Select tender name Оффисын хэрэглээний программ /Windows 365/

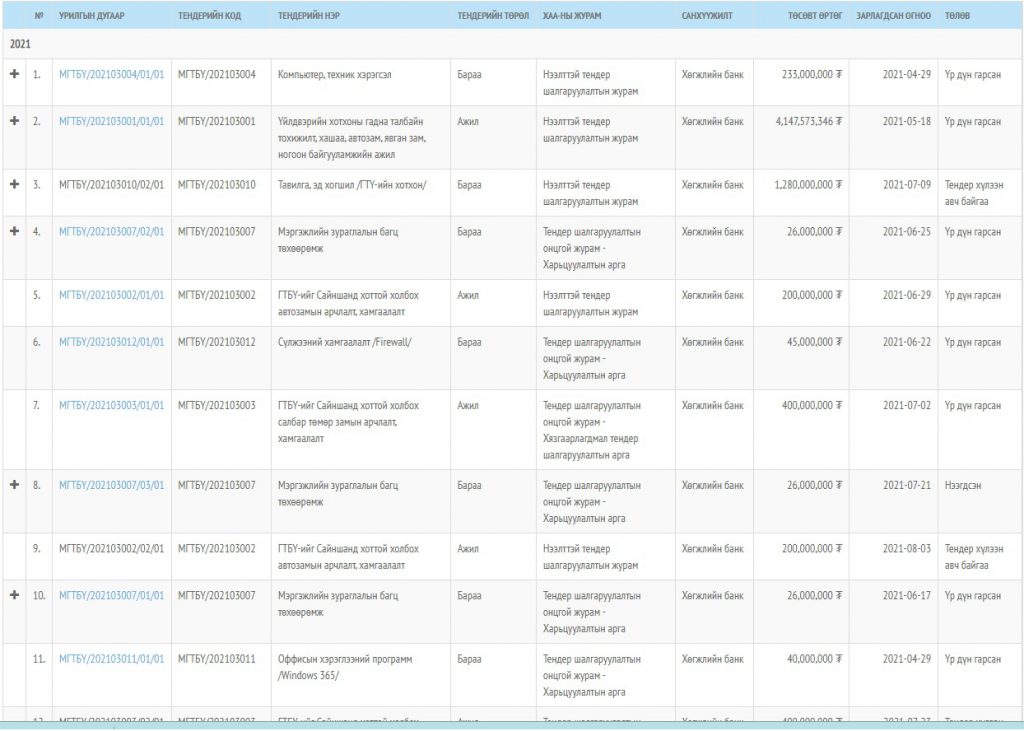coord(345,667)
